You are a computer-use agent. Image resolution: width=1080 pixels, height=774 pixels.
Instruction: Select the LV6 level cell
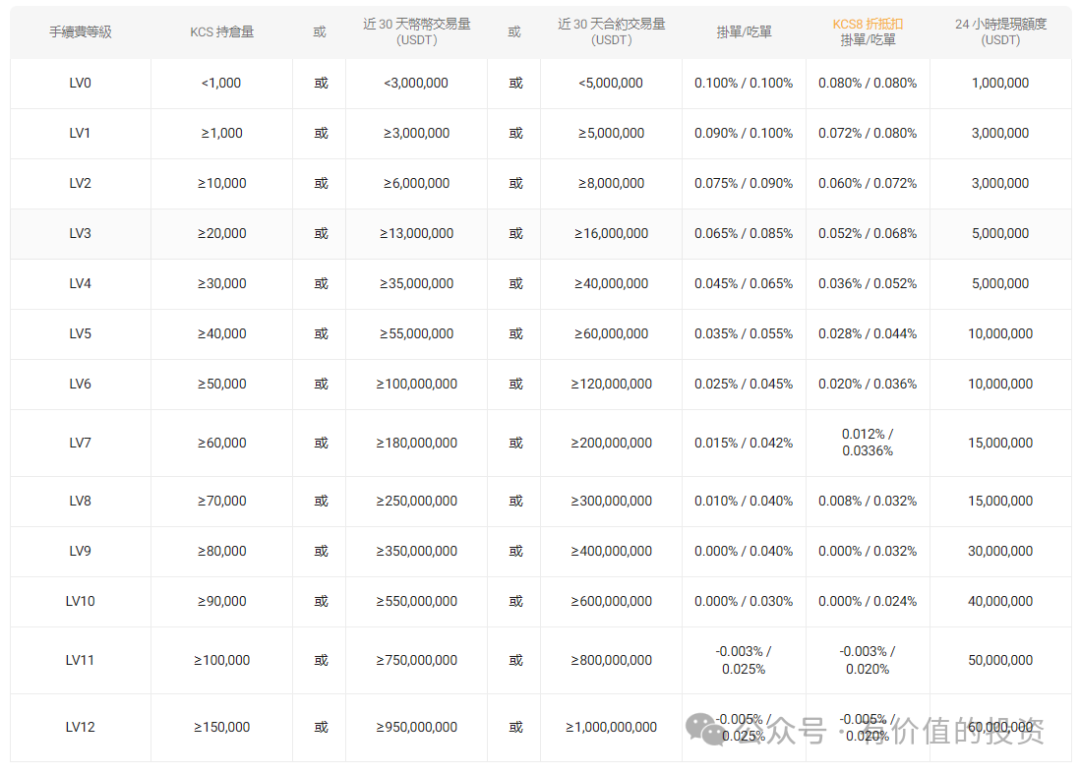point(80,384)
